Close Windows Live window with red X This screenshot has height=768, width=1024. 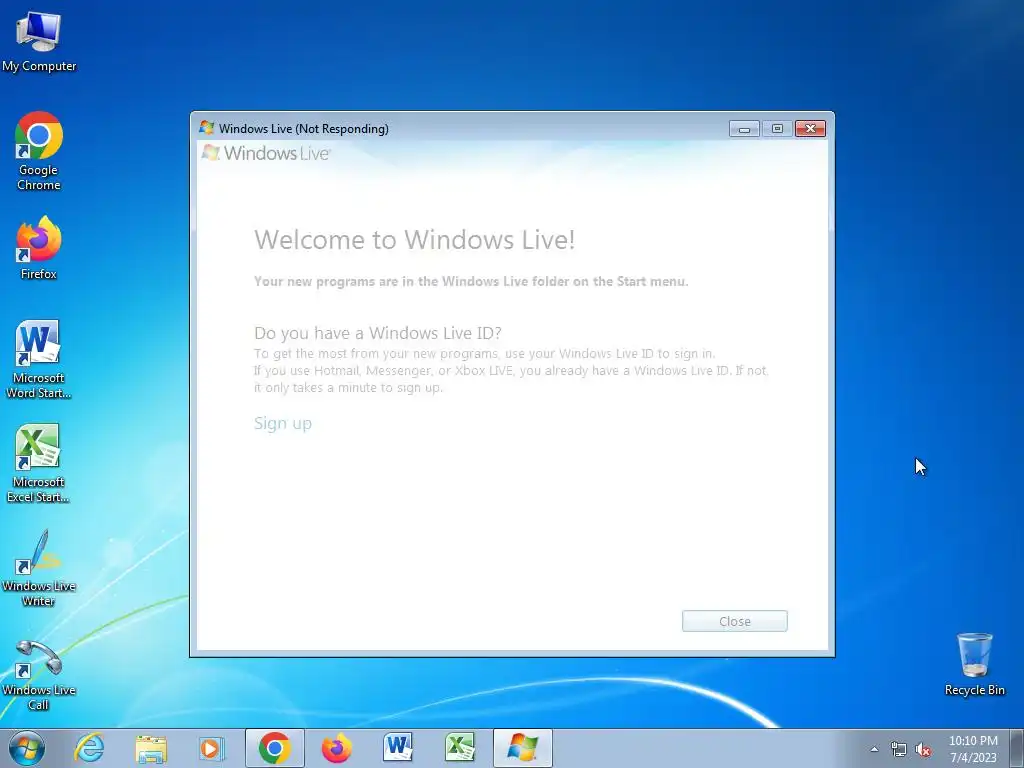(810, 129)
